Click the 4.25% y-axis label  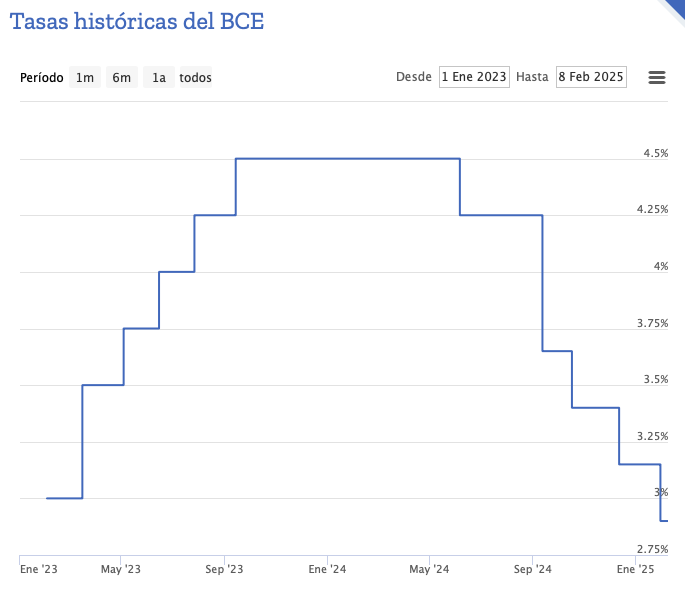653,209
